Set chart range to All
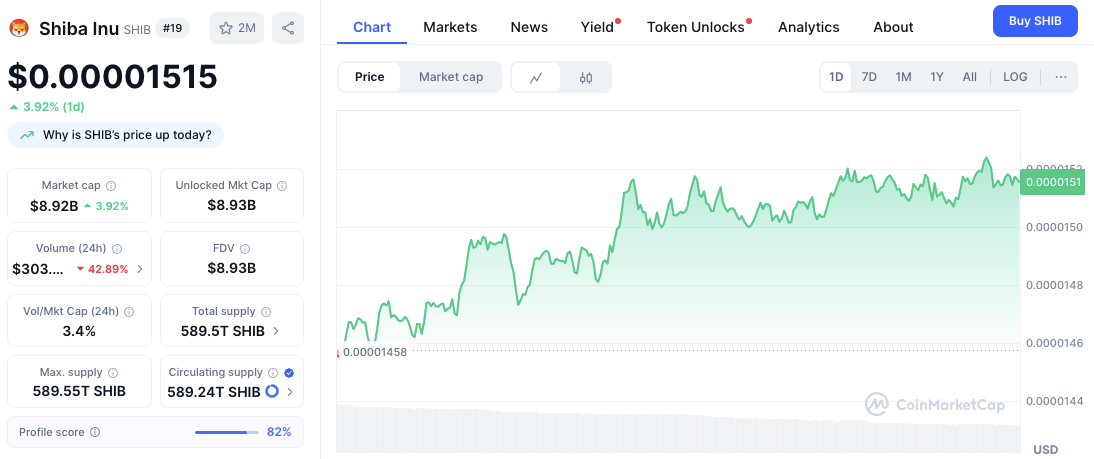1094x459 pixels. 970,77
